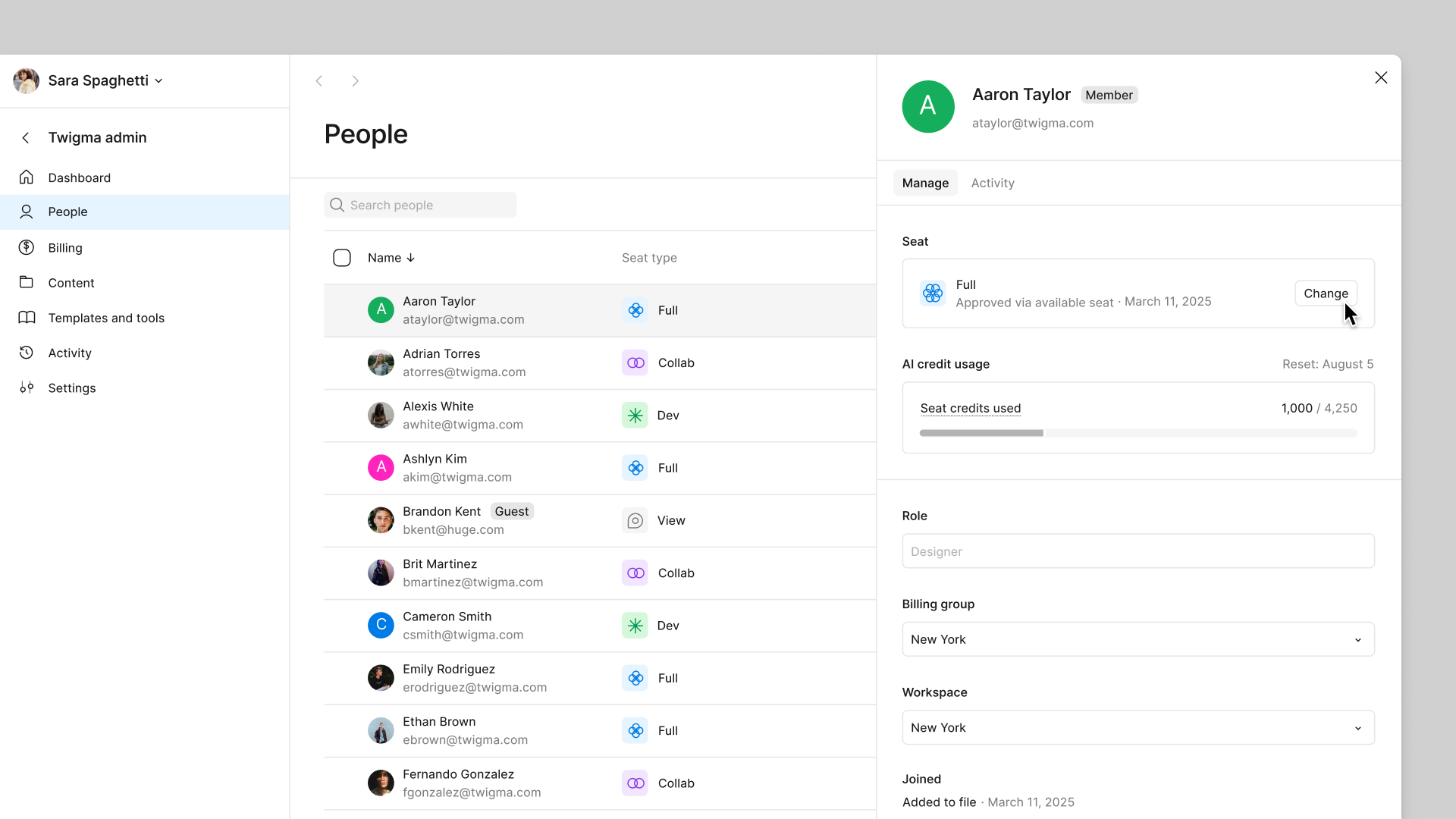Switch to the Activity tab in the panel

click(x=993, y=183)
